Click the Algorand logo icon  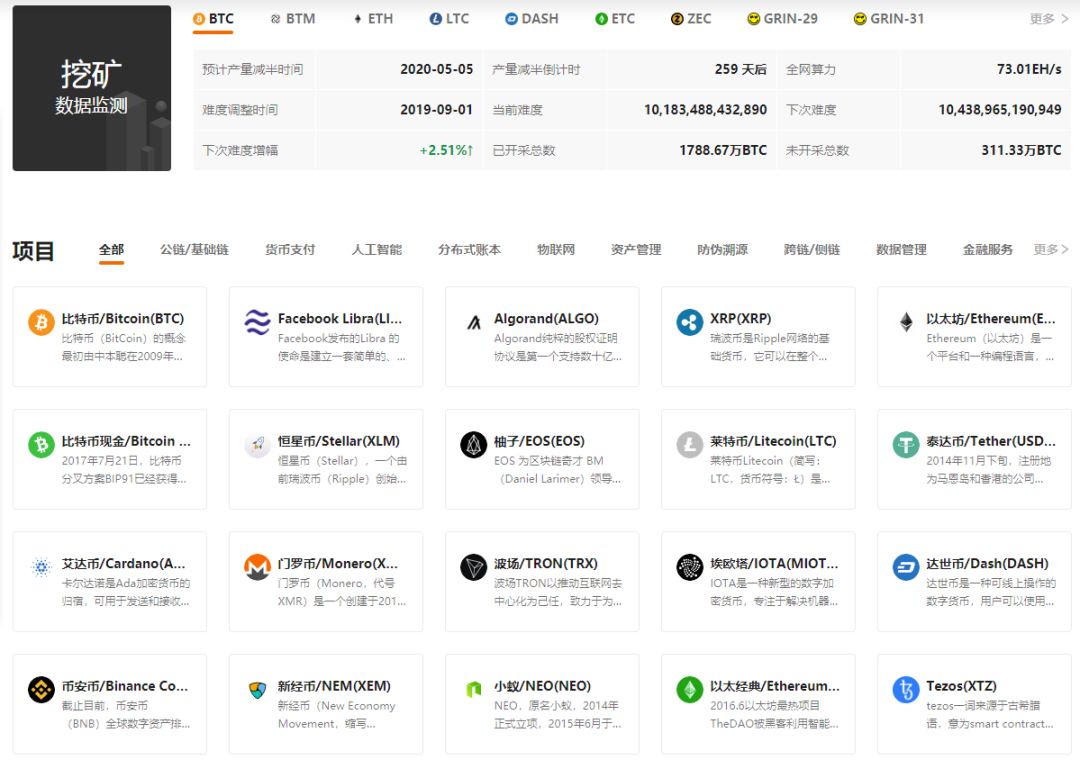point(474,322)
